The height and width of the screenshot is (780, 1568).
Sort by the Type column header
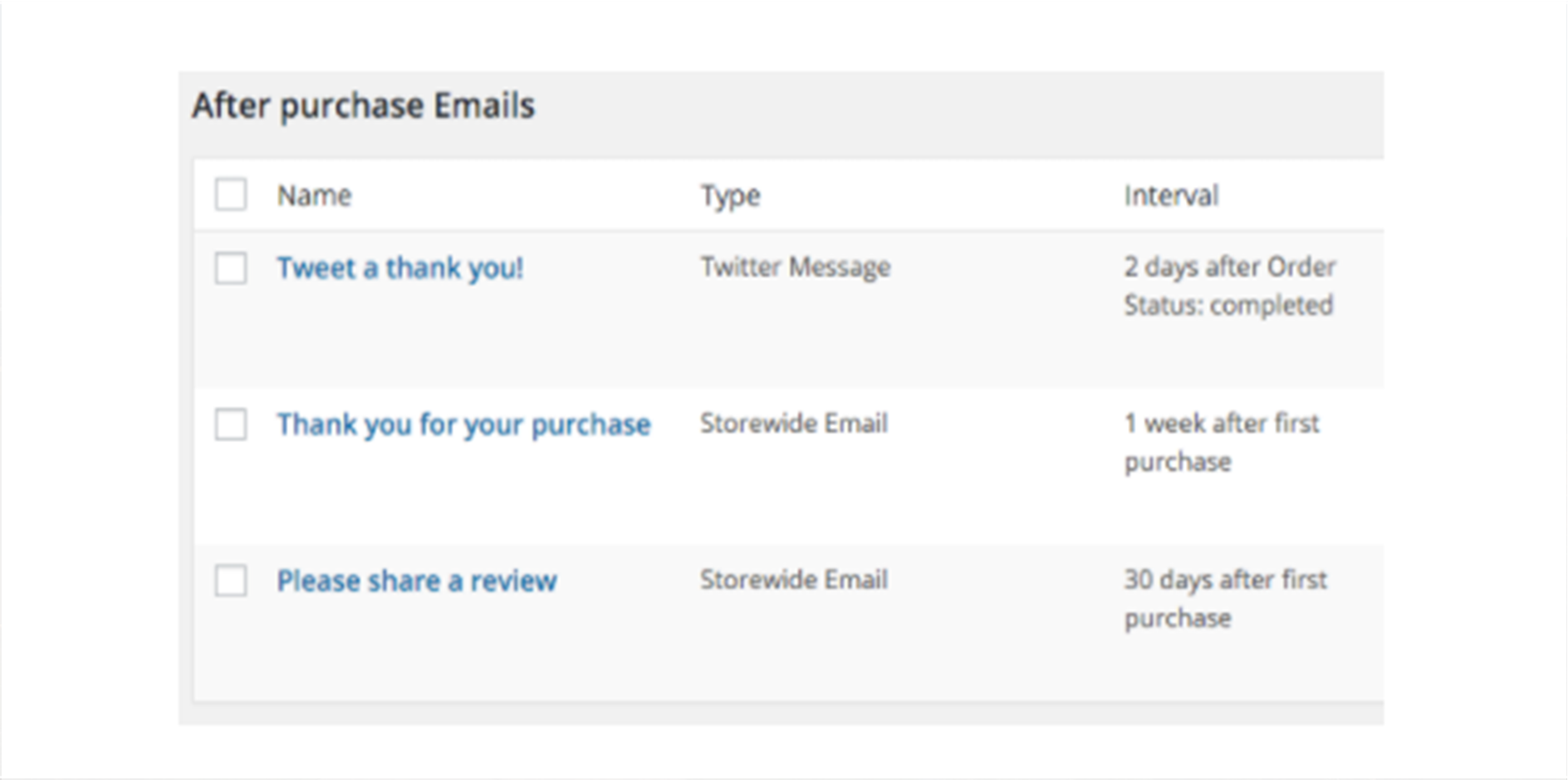pos(730,196)
